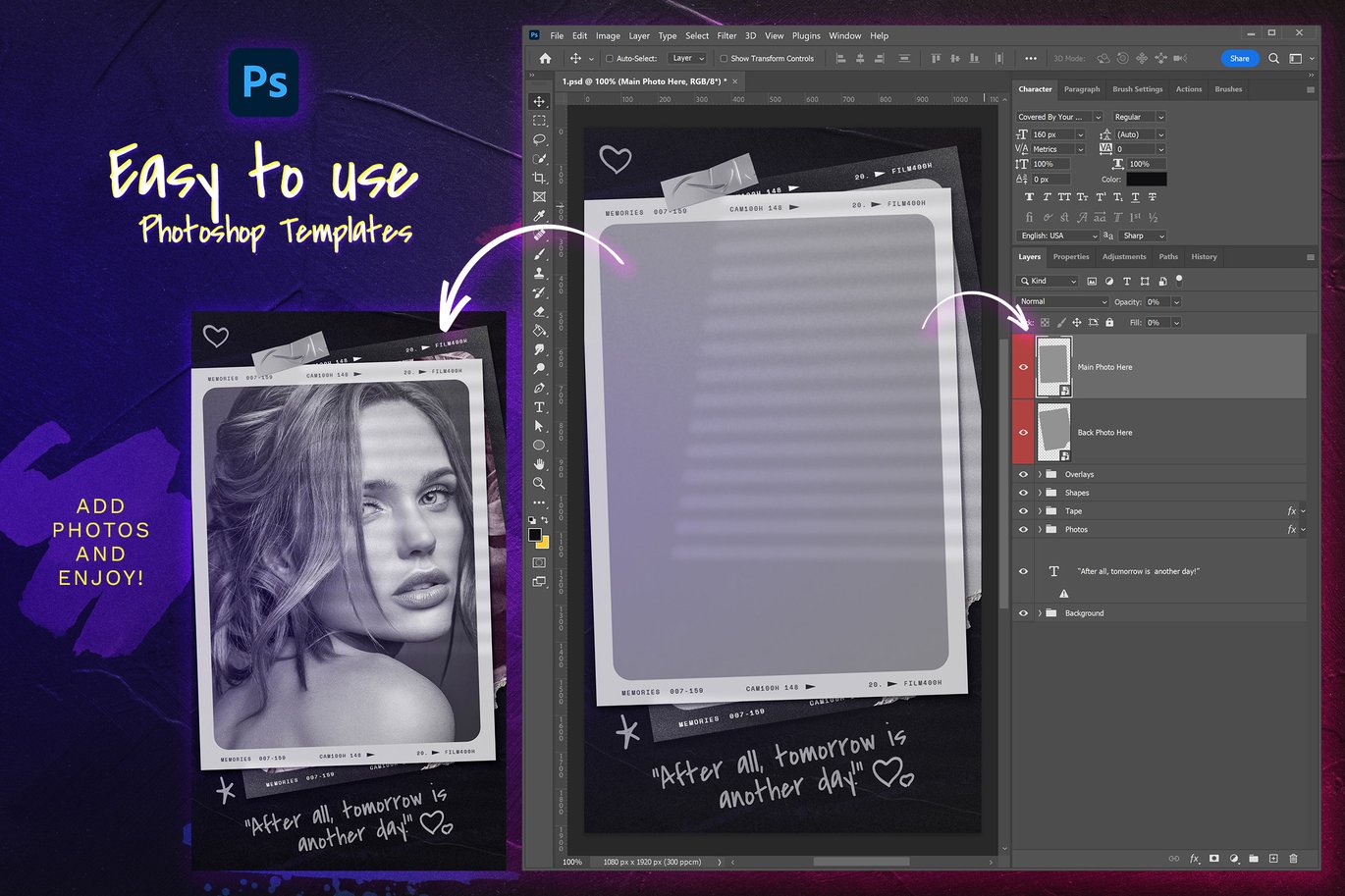The image size is (1345, 896).
Task: Switch to the Brush Settings tab
Action: [1137, 89]
